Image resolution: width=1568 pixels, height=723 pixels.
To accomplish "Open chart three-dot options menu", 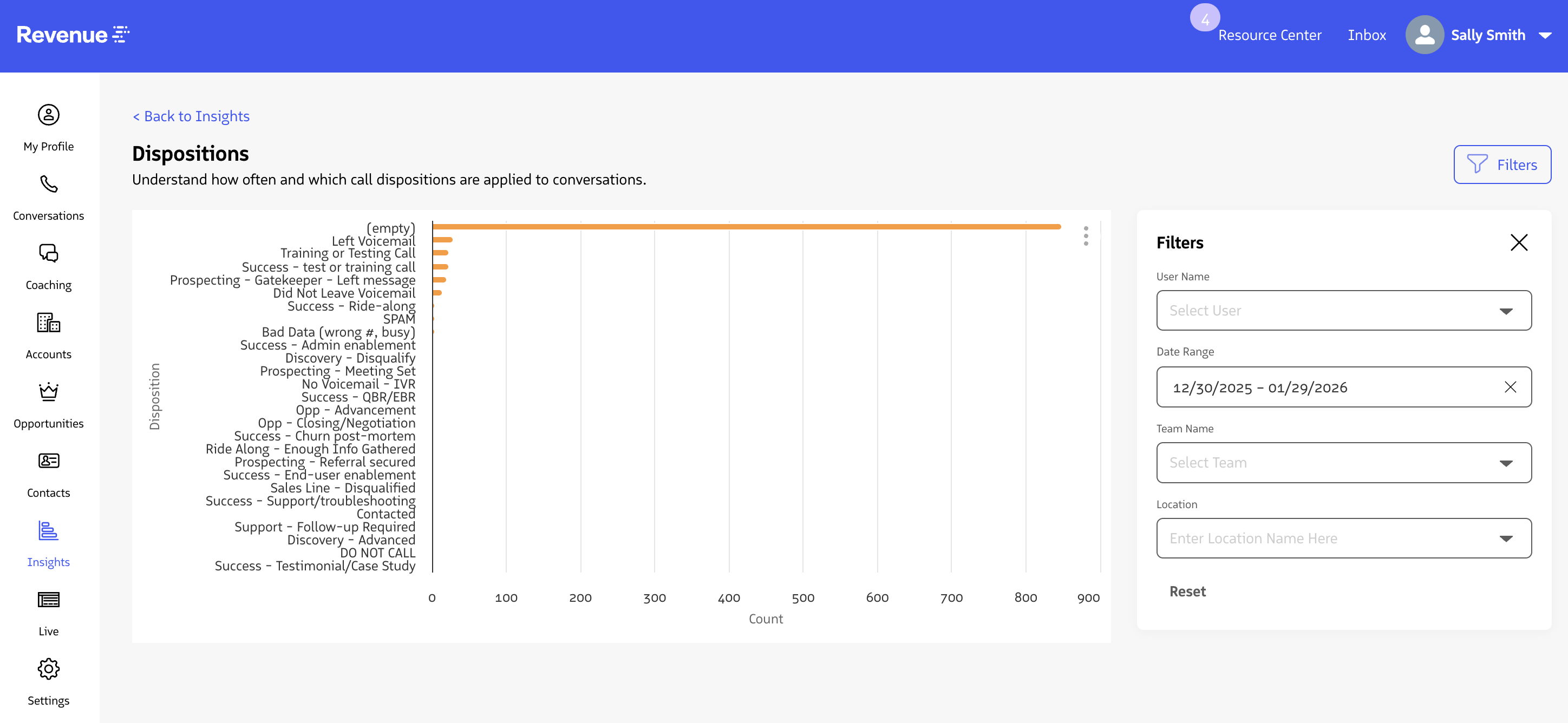I will 1086,236.
